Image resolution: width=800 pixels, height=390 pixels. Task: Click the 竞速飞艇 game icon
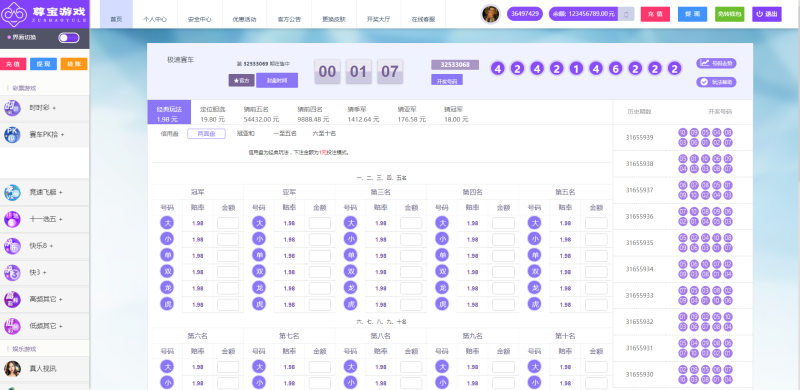[x=12, y=192]
